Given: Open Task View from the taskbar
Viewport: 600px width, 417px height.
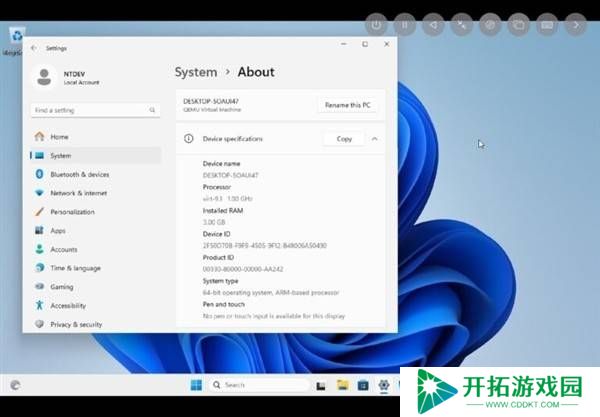Looking at the screenshot, I should [321, 386].
